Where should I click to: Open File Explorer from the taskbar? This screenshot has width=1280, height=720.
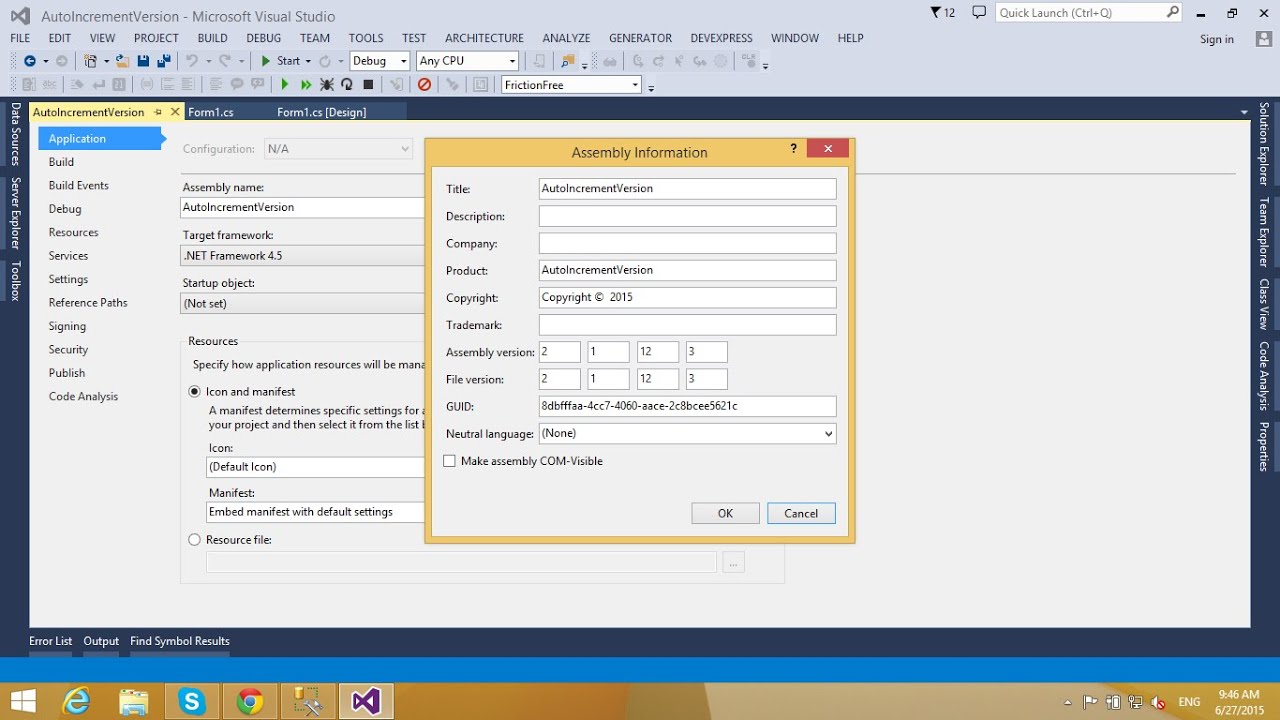coord(134,701)
